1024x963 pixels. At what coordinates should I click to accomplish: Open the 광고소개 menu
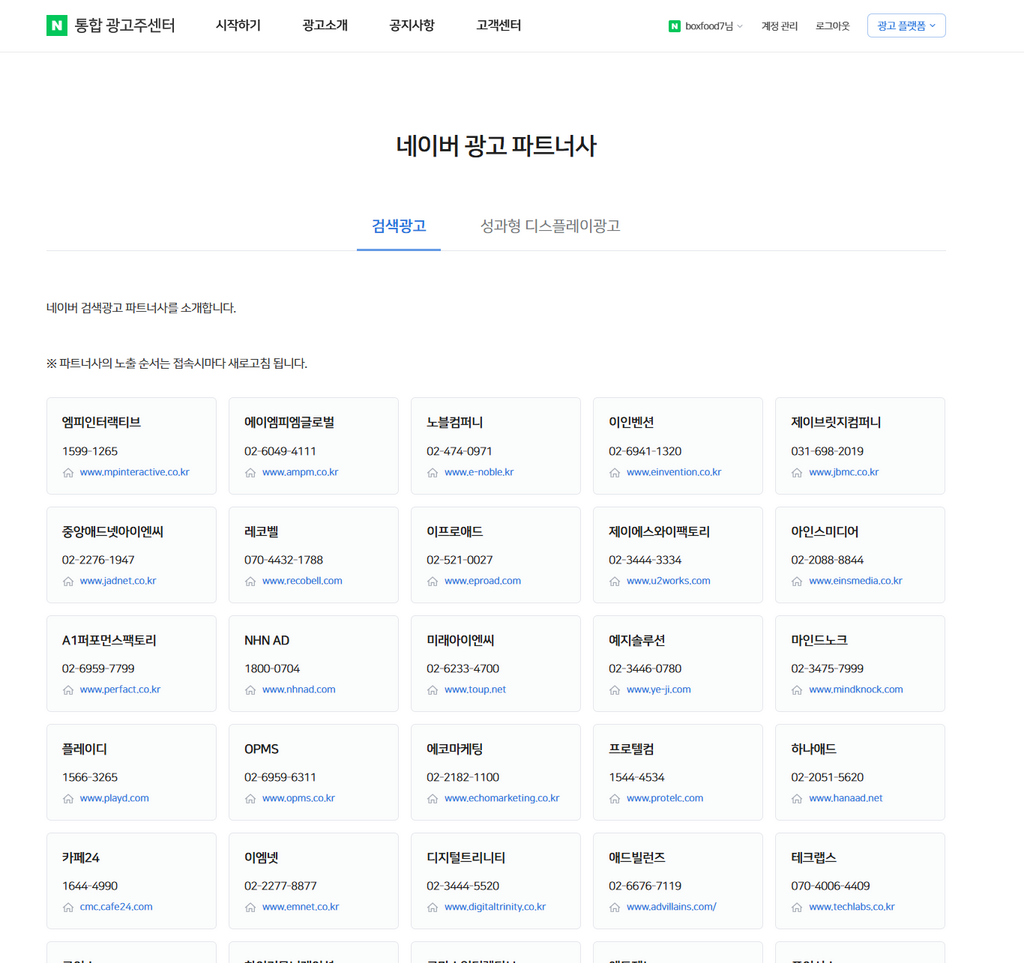(325, 25)
